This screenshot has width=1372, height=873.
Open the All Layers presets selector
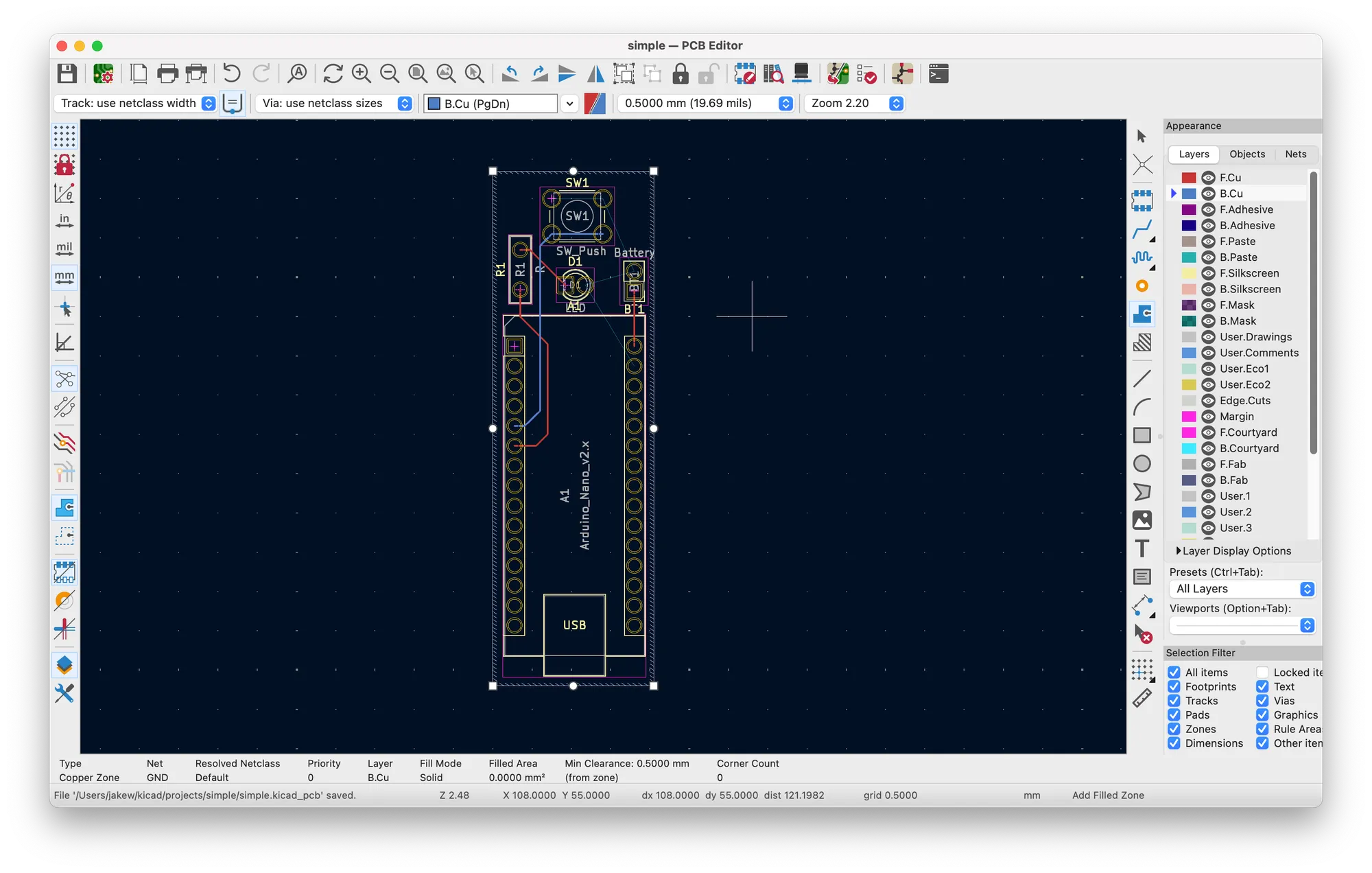(x=1242, y=589)
